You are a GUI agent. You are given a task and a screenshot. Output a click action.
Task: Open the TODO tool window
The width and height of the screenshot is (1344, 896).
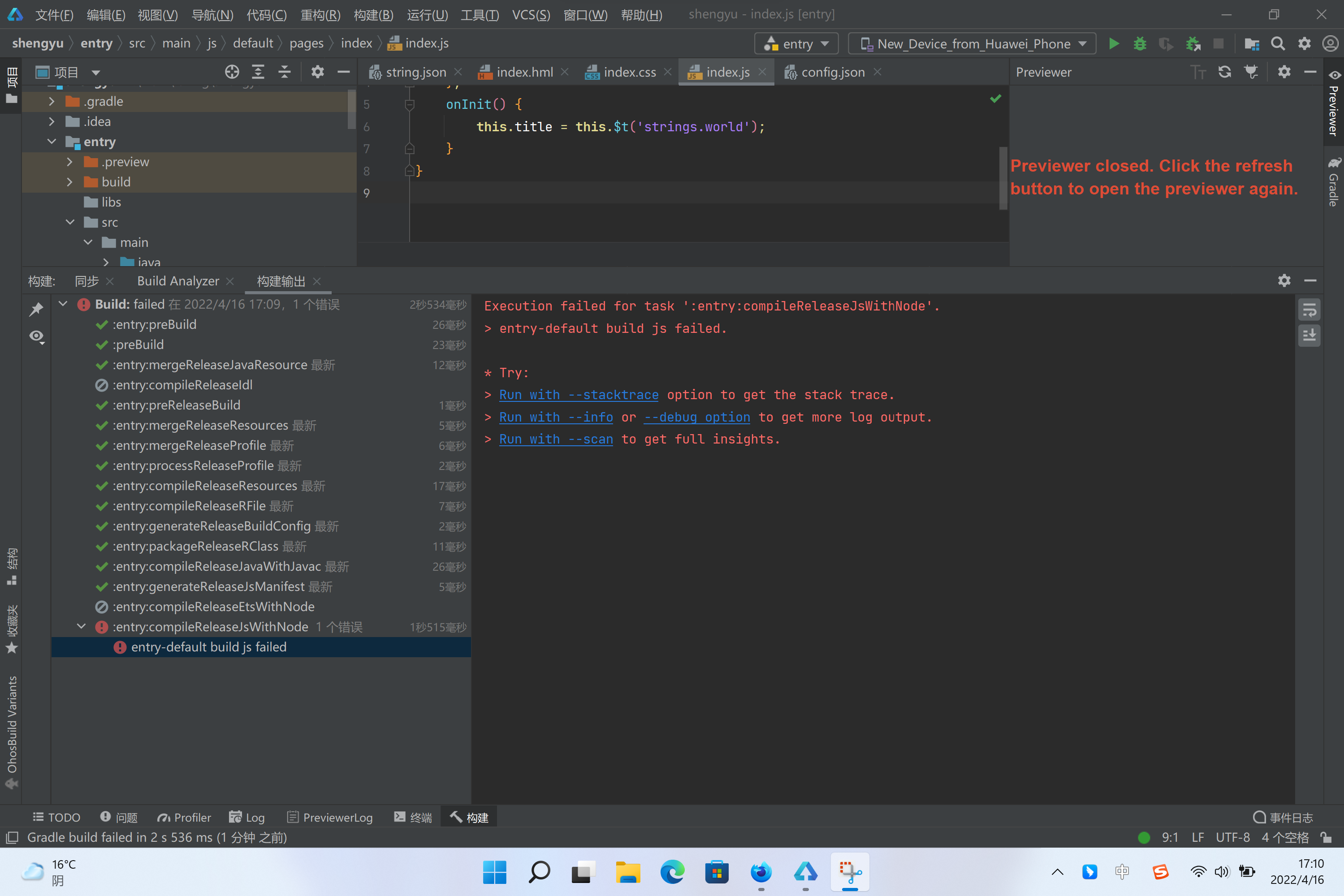click(x=56, y=818)
